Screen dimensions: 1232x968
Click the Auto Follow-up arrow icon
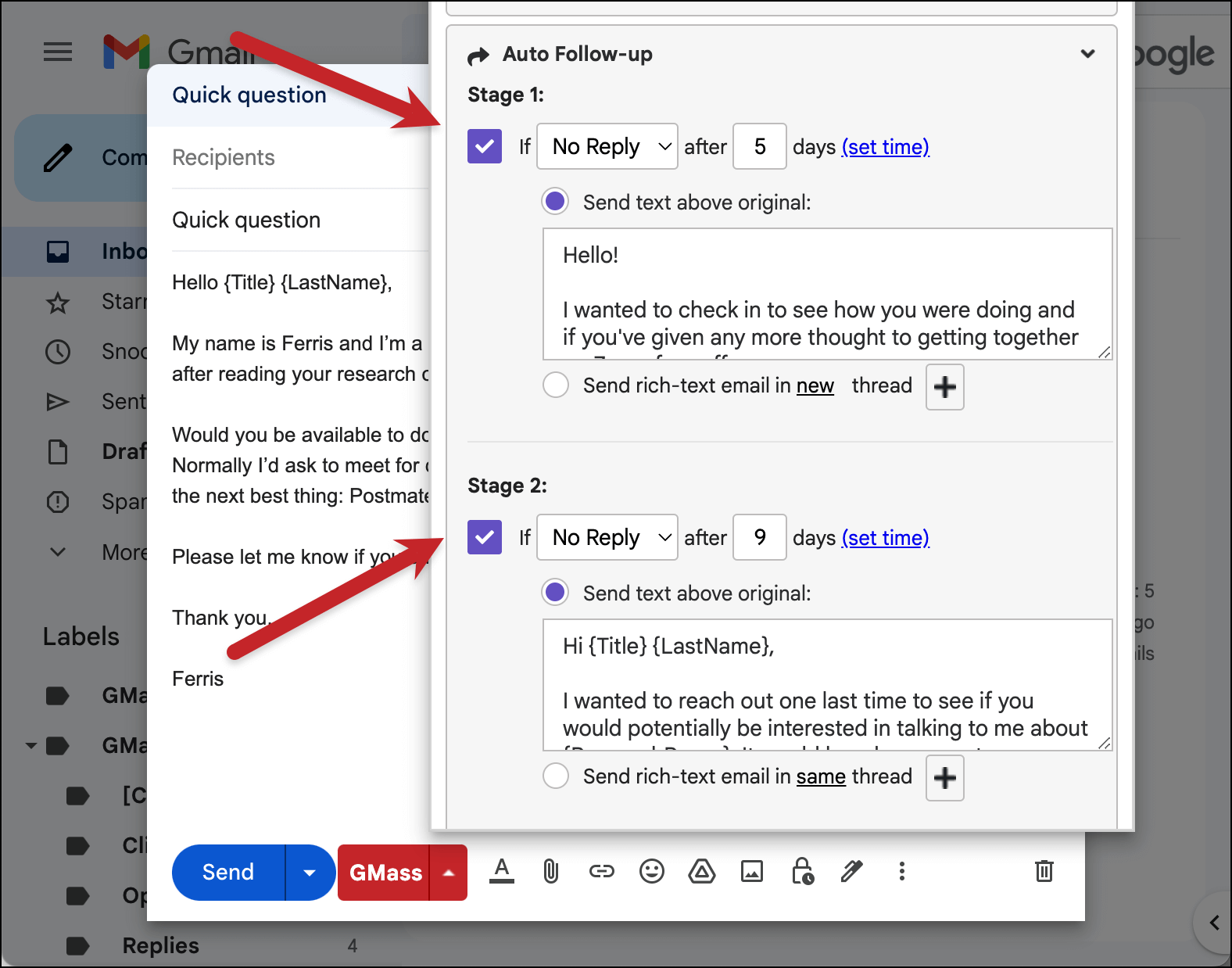[478, 56]
